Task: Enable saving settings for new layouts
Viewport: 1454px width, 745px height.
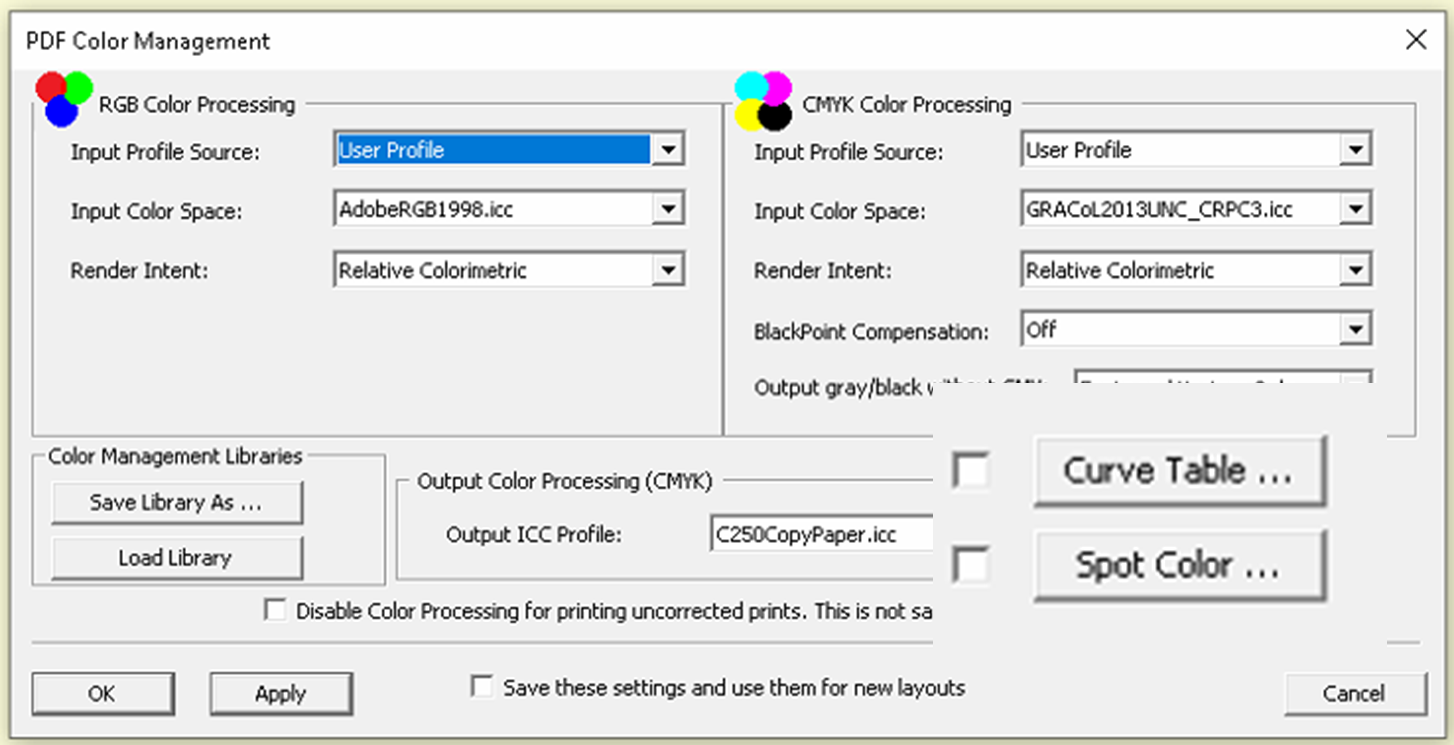Action: click(482, 686)
